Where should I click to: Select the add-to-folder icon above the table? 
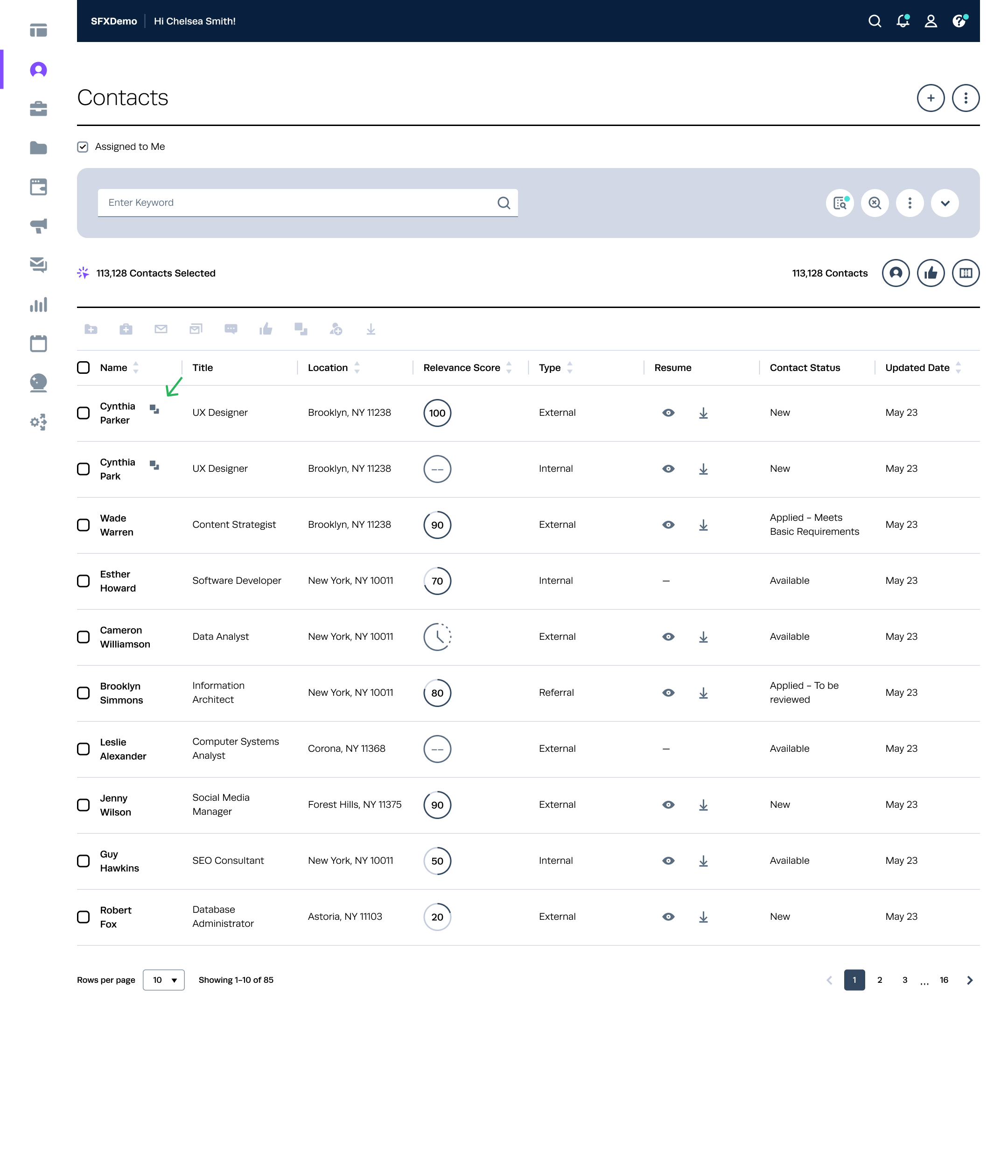91,329
